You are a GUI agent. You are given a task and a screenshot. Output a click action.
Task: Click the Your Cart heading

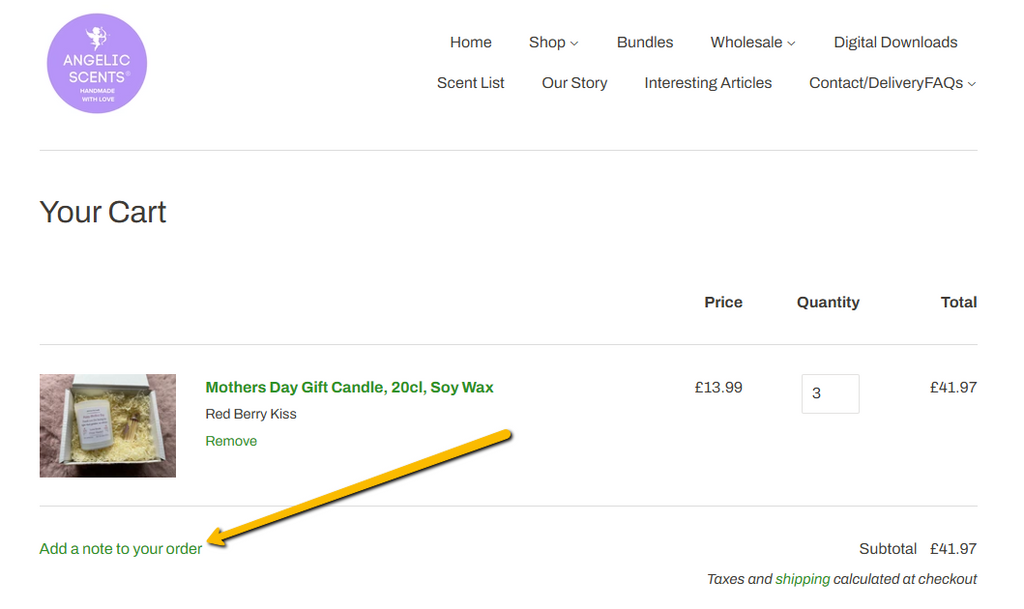(103, 212)
